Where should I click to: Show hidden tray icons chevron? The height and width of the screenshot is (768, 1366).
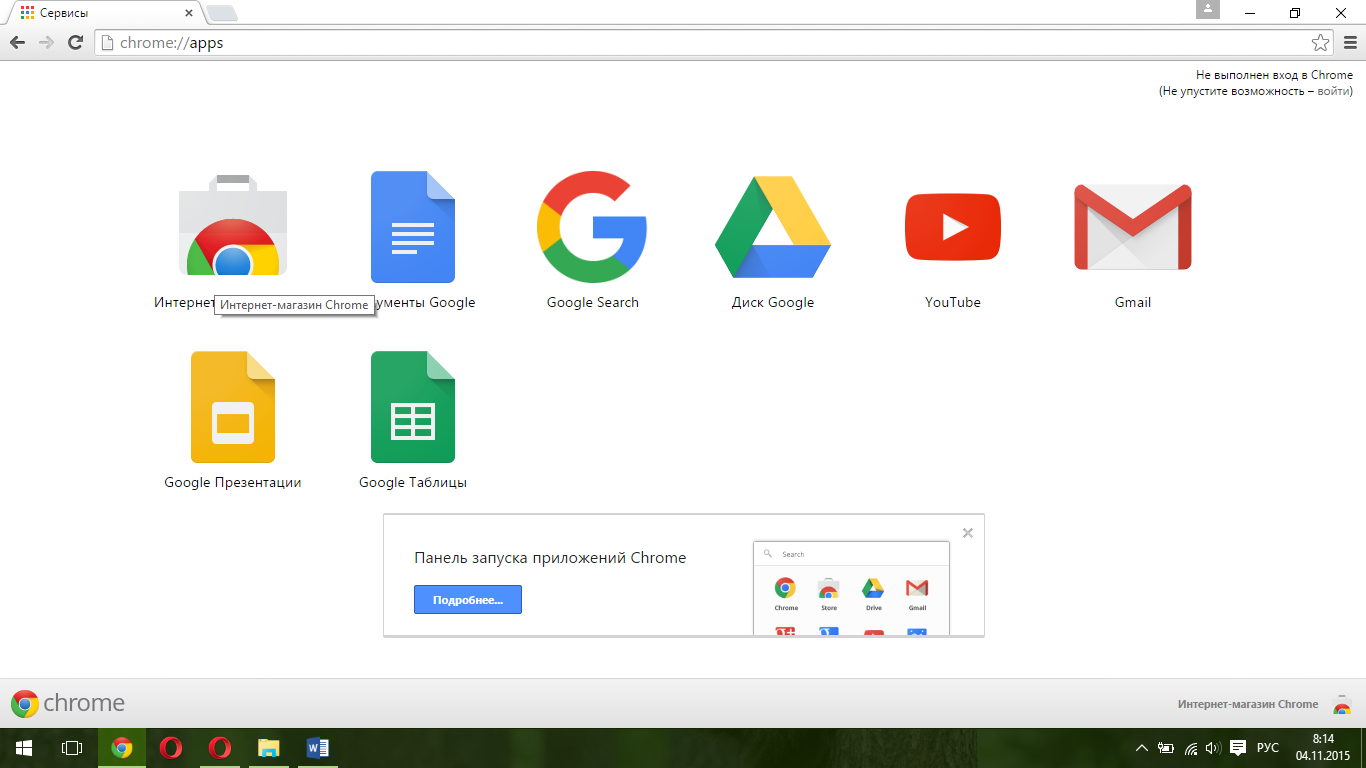(x=1142, y=747)
